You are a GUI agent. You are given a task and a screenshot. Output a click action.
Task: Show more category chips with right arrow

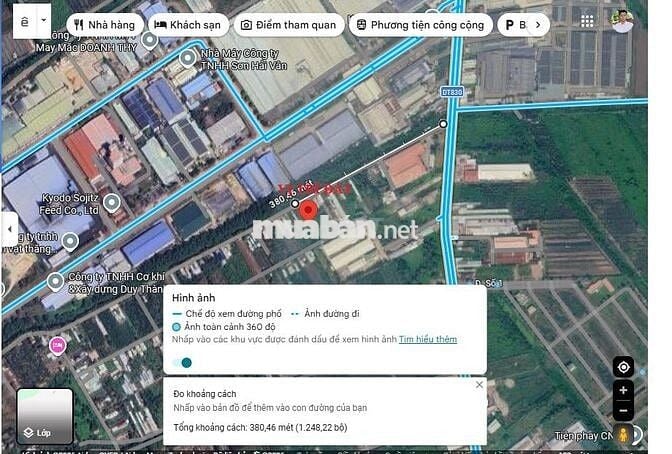(538, 25)
